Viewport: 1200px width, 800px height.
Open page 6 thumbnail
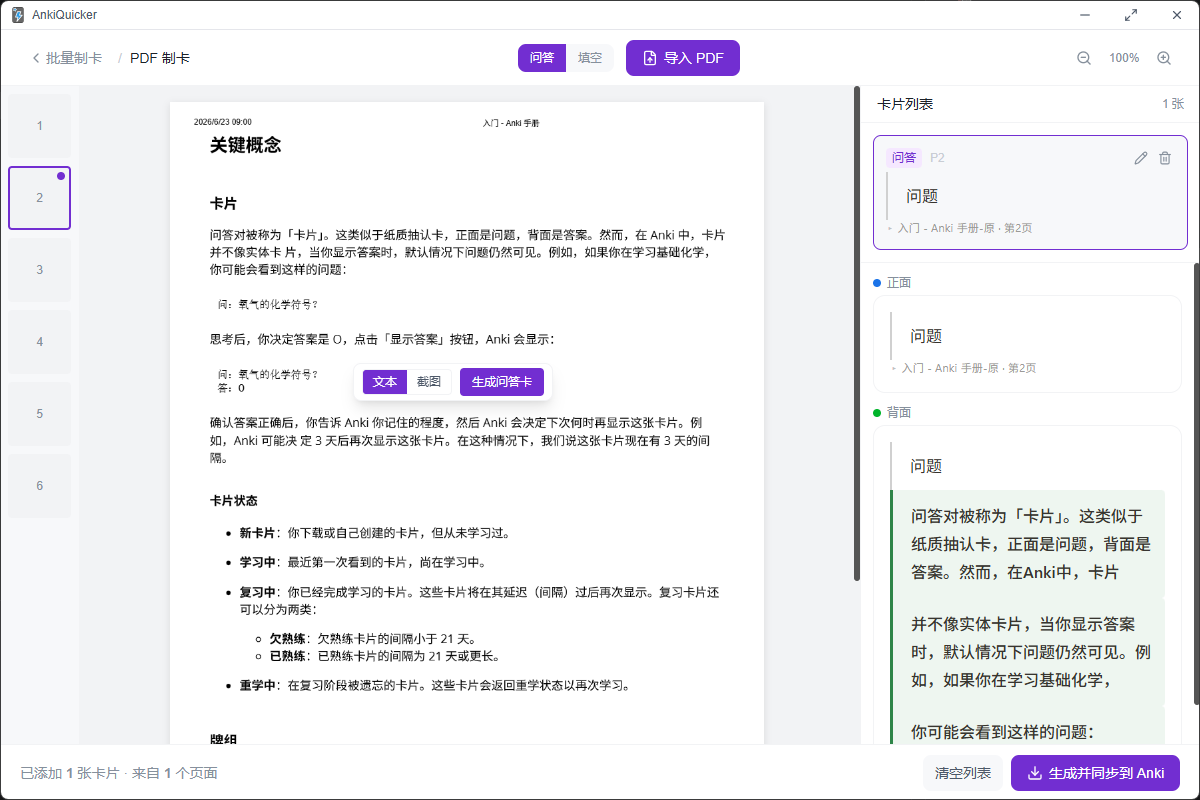40,486
